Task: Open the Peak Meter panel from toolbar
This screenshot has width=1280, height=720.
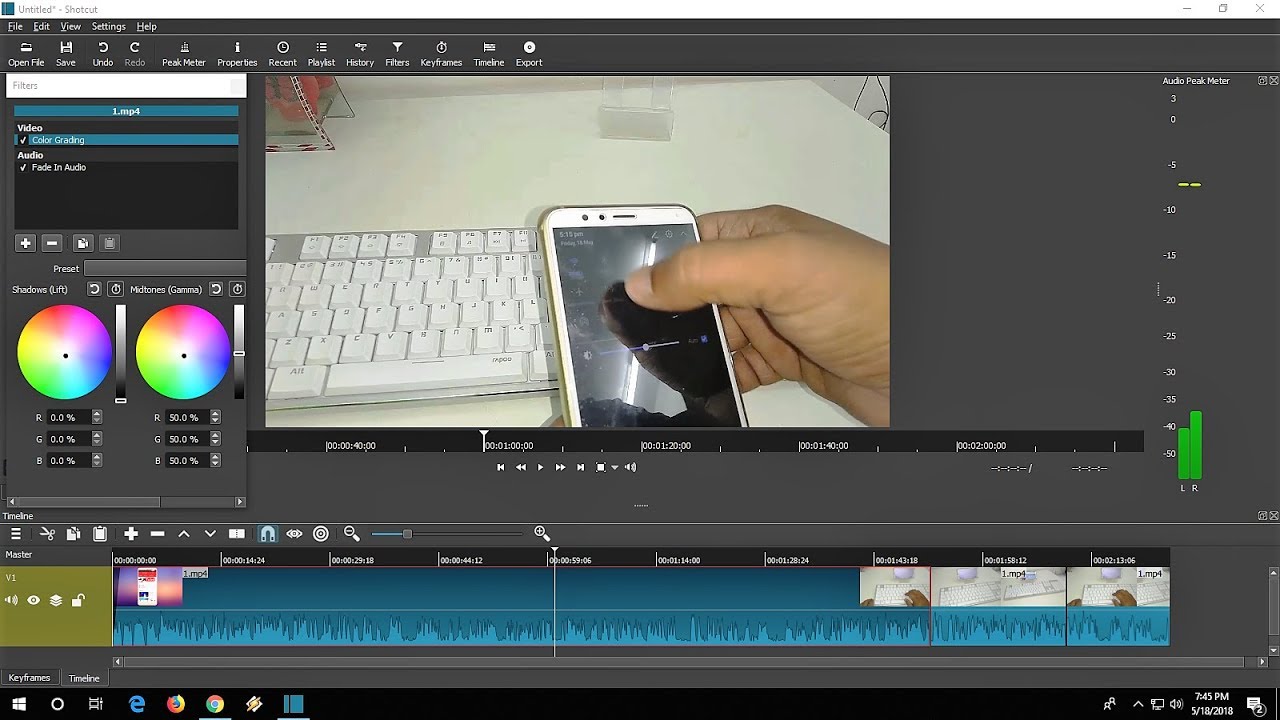Action: [x=184, y=54]
